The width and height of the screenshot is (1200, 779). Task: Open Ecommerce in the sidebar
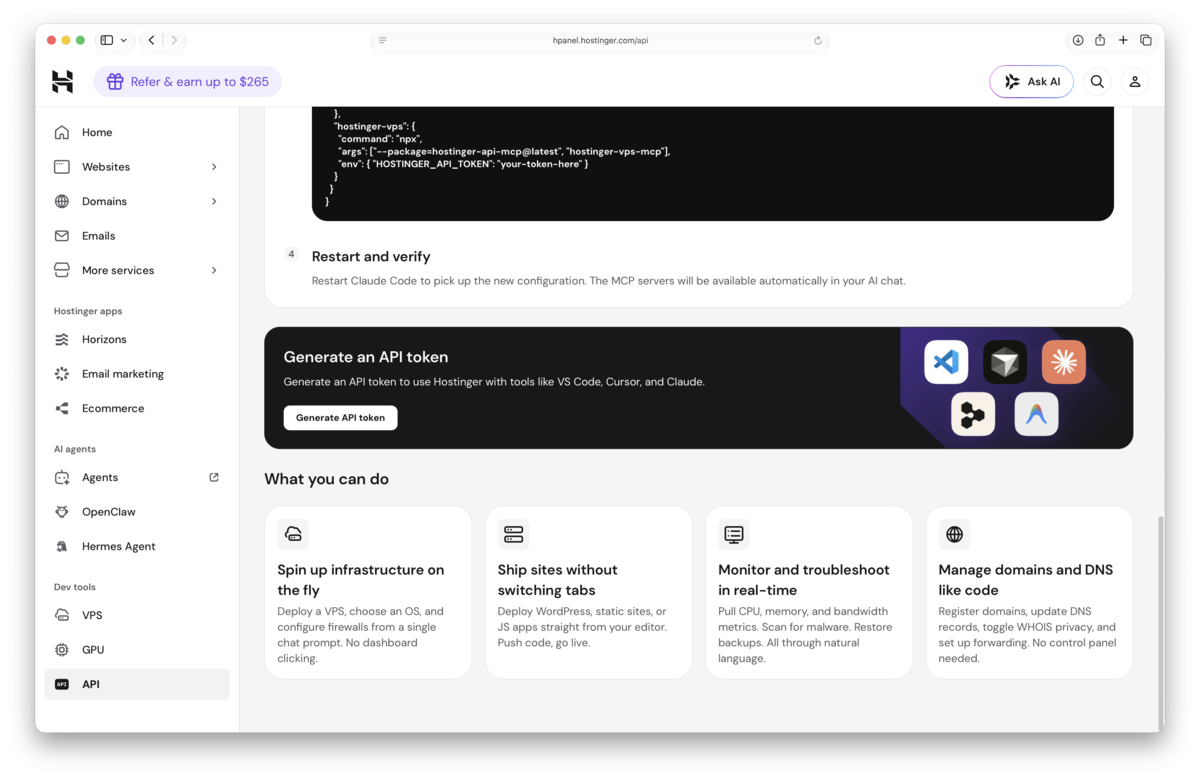click(137, 408)
